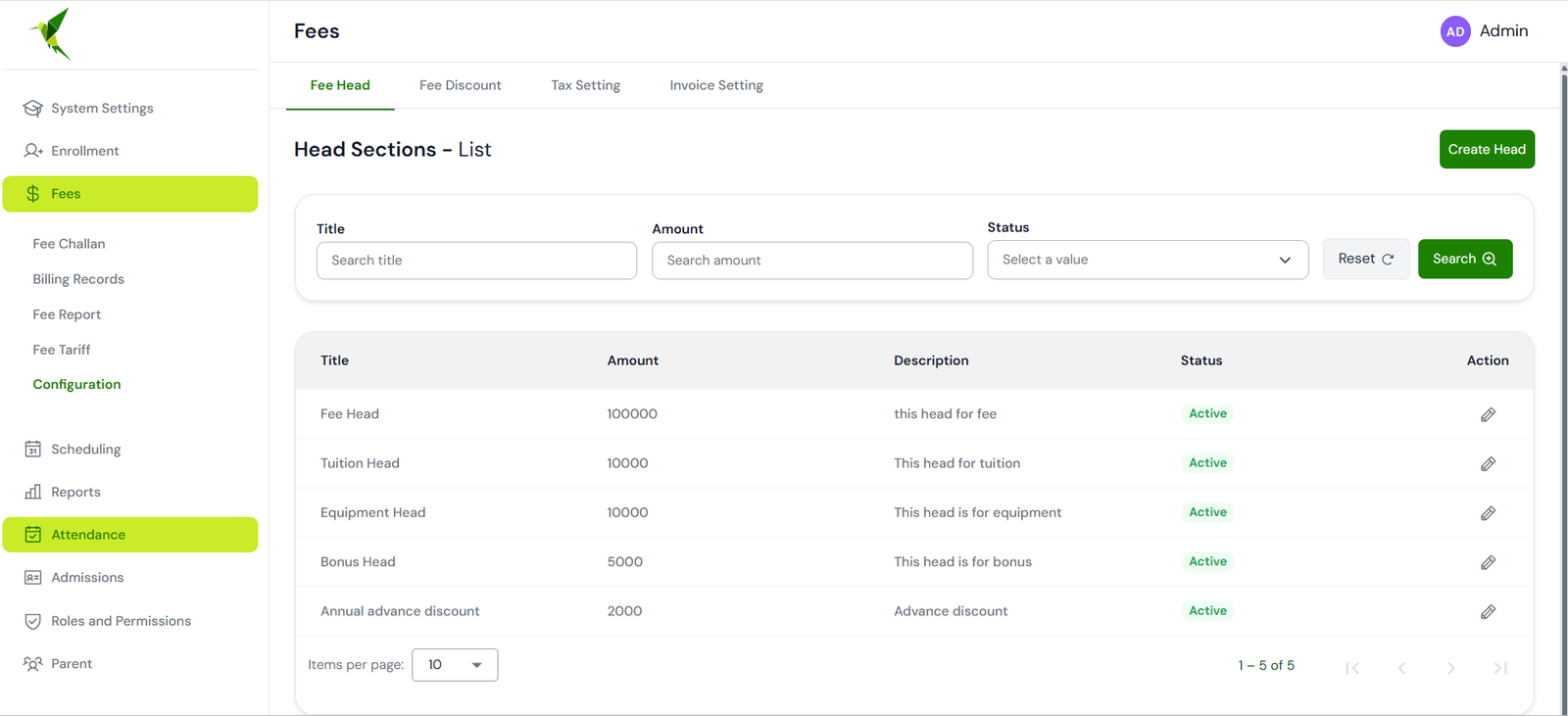Click the Tuition Head title cell
Viewport: 1568px width, 716px height.
click(x=360, y=463)
